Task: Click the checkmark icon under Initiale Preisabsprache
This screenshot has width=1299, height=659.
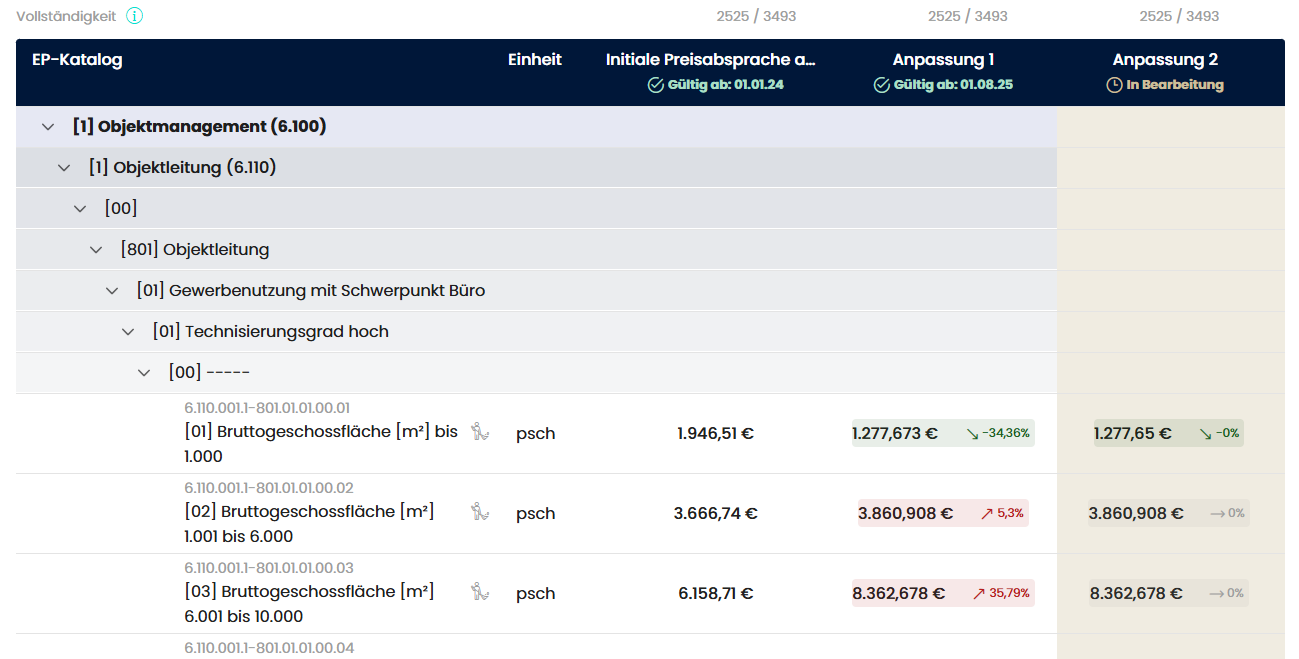Action: [656, 85]
